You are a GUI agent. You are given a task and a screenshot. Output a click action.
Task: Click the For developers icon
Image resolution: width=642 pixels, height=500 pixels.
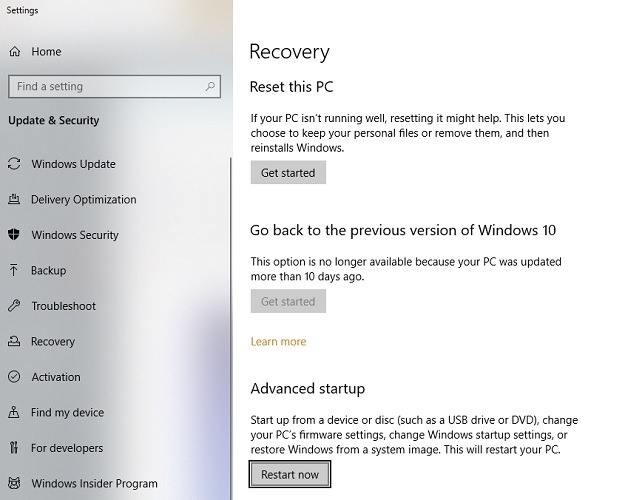(x=14, y=448)
